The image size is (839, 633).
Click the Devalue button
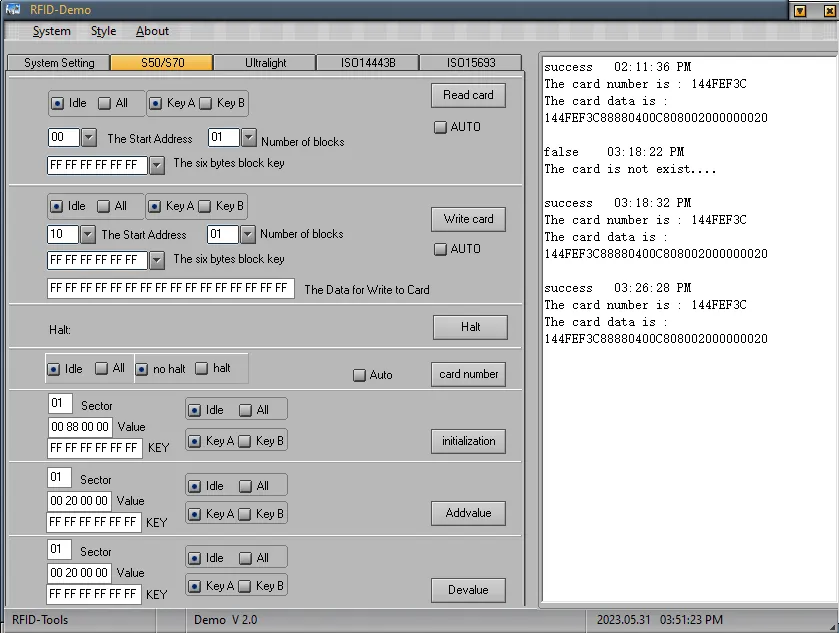pyautogui.click(x=468, y=590)
